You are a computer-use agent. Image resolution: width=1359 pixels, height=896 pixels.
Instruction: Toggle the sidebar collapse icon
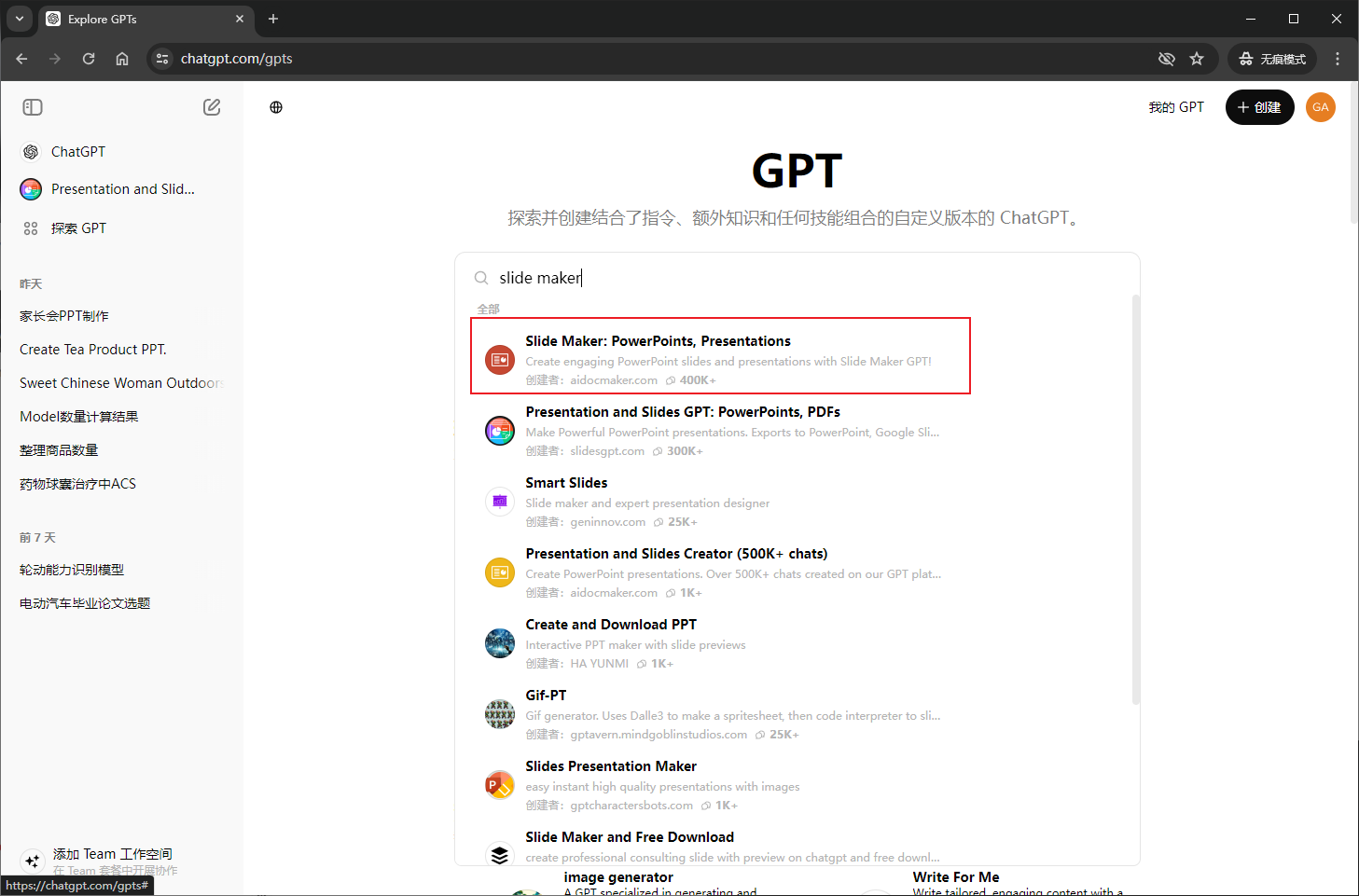pos(33,107)
